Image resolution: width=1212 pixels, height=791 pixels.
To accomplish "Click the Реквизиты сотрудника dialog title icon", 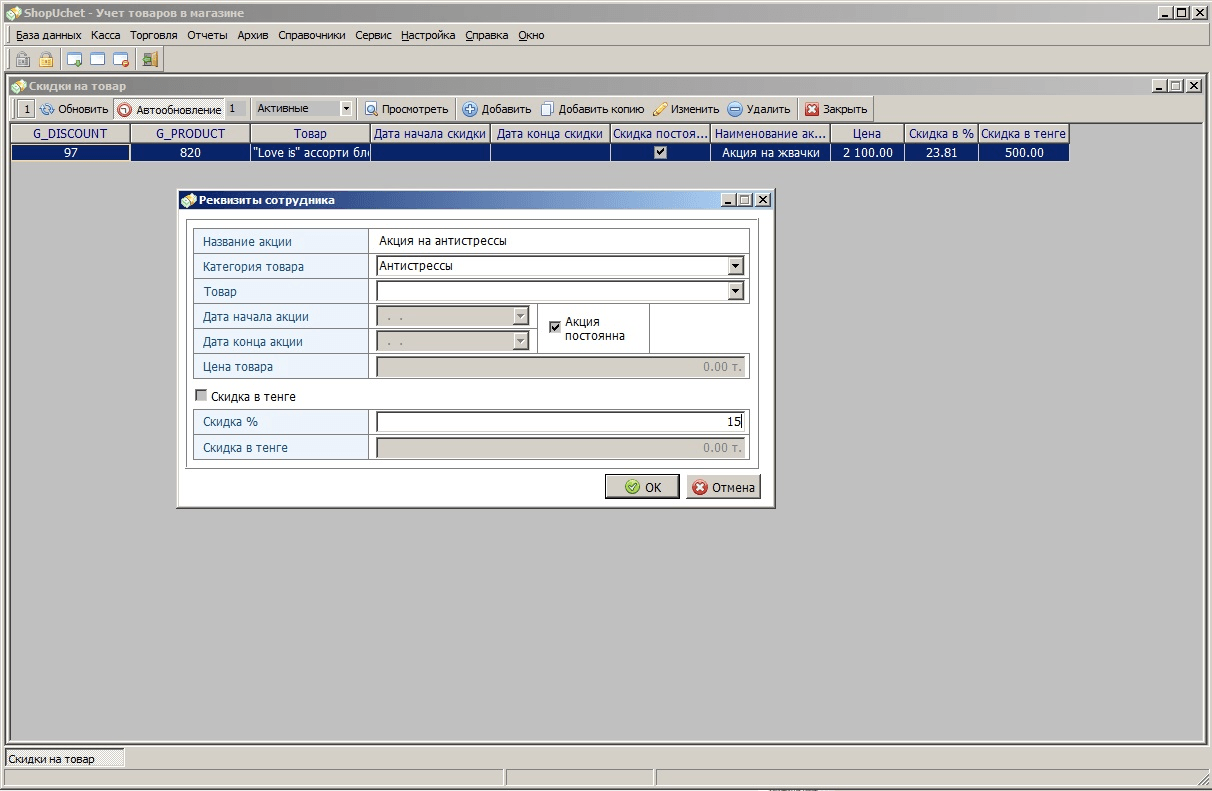I will click(x=189, y=200).
